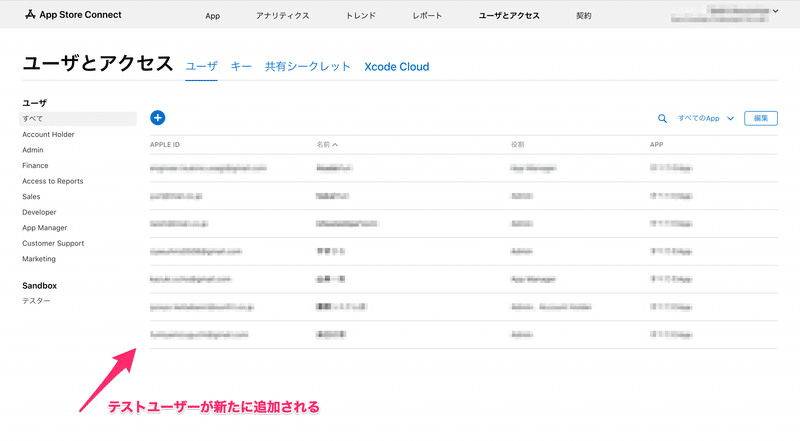The width and height of the screenshot is (800, 441).
Task: Filter users by Developer role
Action: 39,212
